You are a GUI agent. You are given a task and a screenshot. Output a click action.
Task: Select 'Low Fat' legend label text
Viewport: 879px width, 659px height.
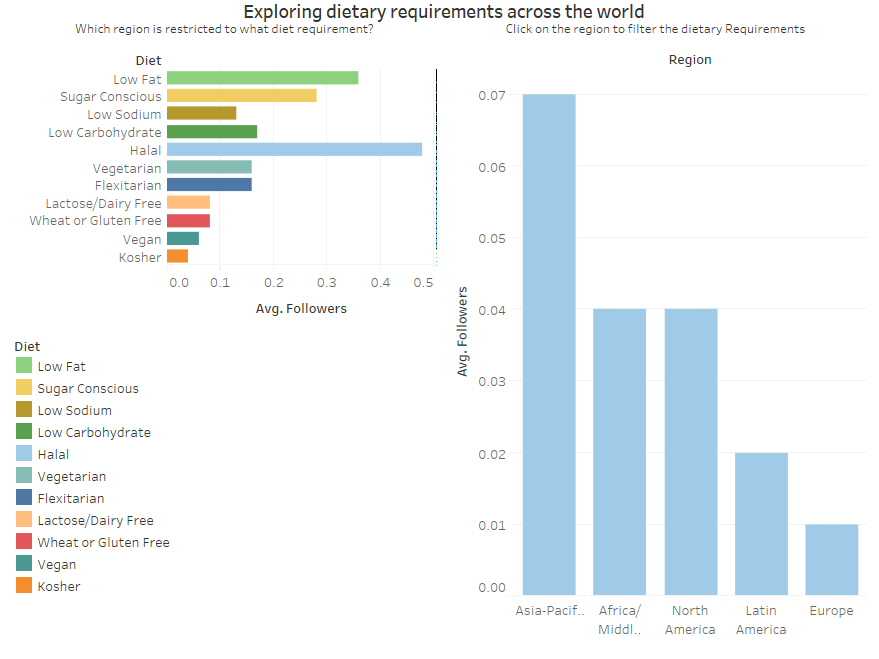pos(62,366)
